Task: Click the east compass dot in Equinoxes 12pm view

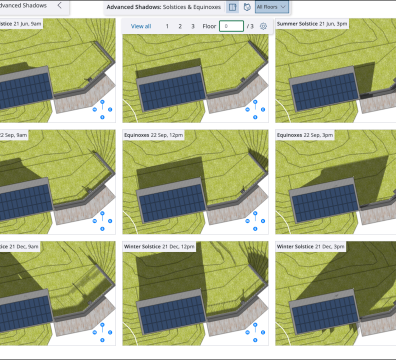Action: tap(263, 221)
